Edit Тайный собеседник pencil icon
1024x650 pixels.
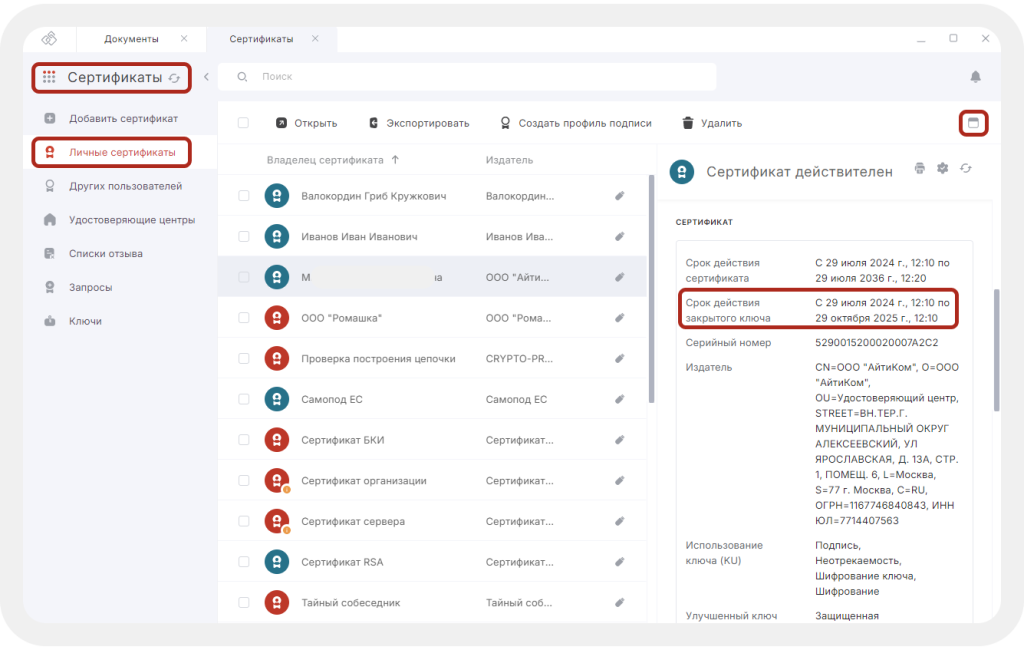[620, 602]
